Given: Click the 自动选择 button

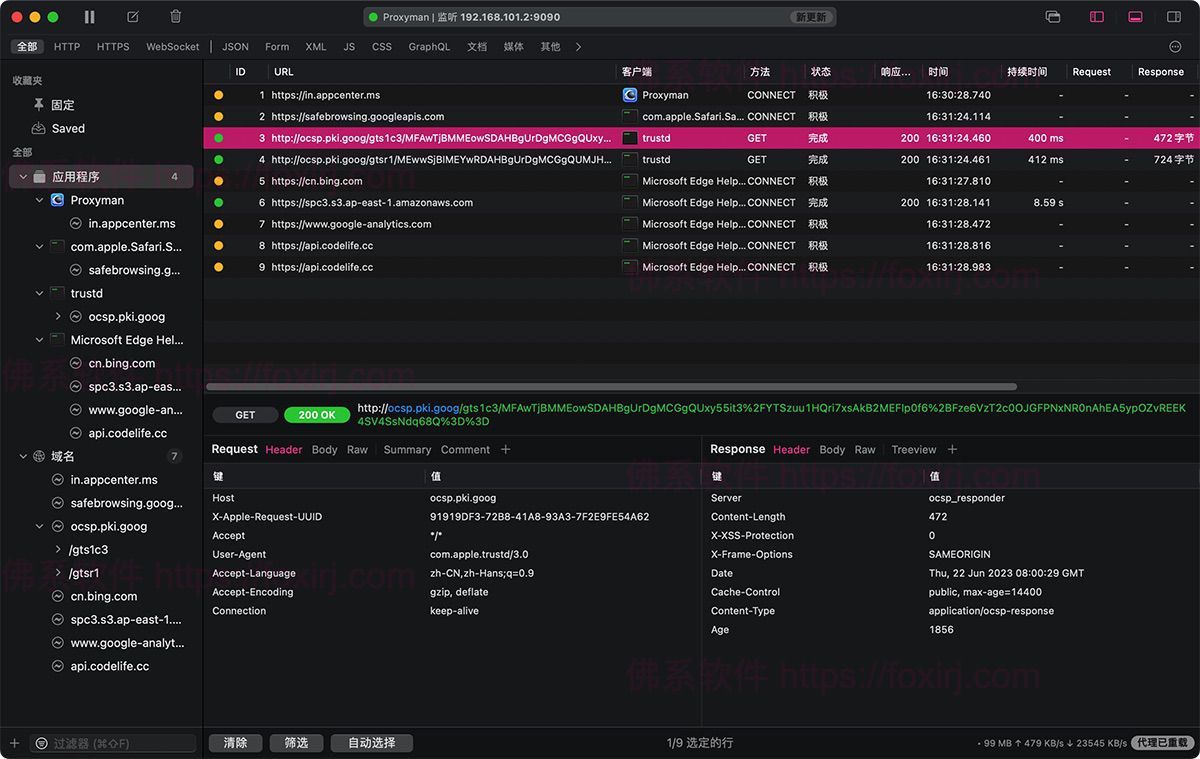Looking at the screenshot, I should click(371, 743).
